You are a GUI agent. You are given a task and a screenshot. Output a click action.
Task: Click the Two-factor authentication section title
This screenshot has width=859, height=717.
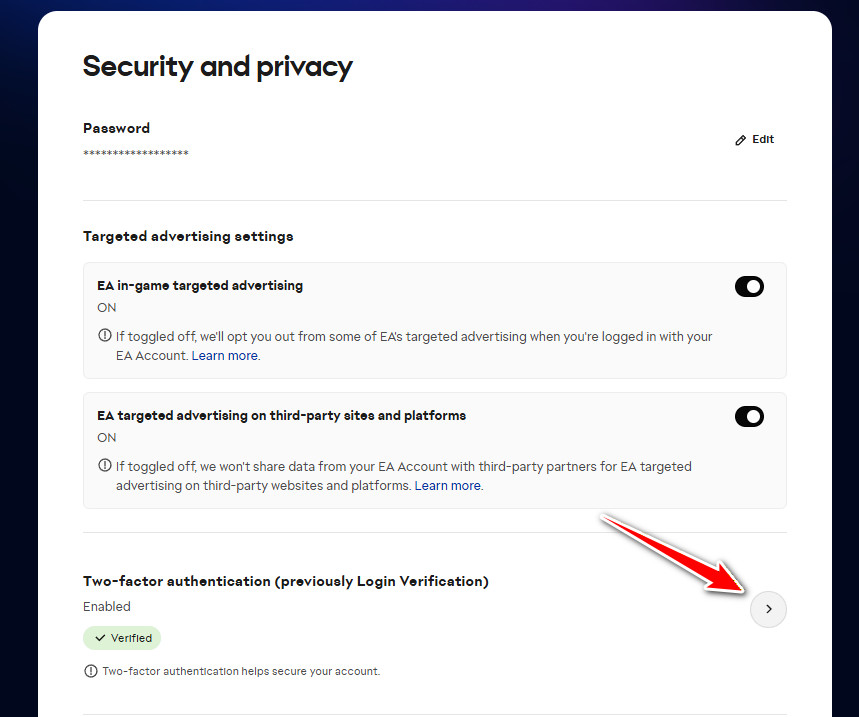pos(285,581)
